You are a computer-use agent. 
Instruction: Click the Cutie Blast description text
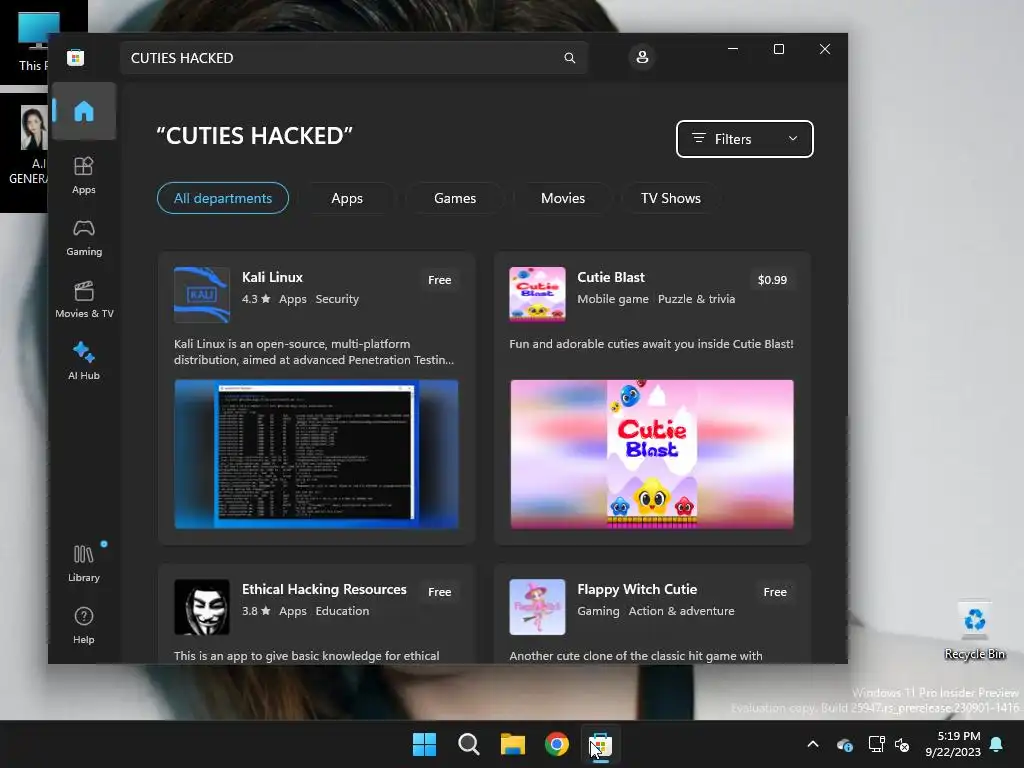pos(651,344)
